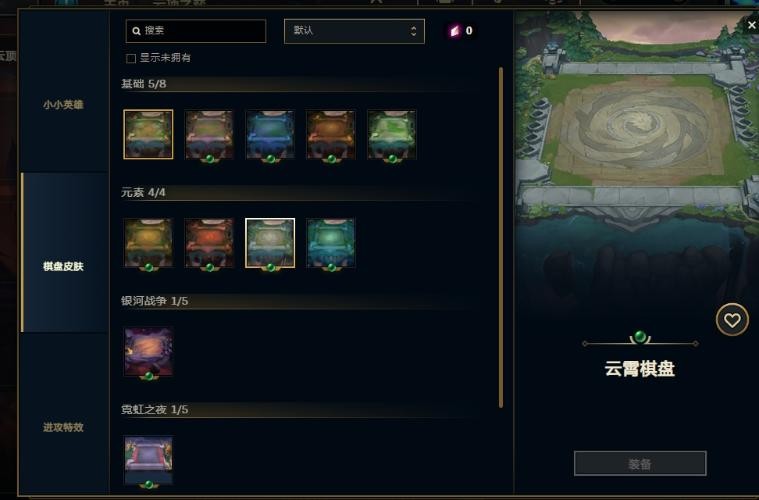This screenshot has height=500, width=759.
Task: Click the pink star shard currency icon
Action: click(455, 31)
